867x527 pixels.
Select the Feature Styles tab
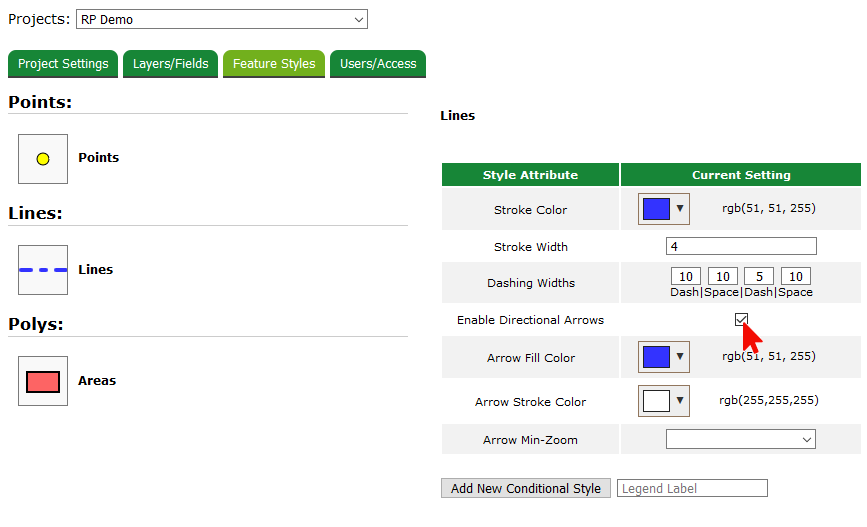coord(274,64)
